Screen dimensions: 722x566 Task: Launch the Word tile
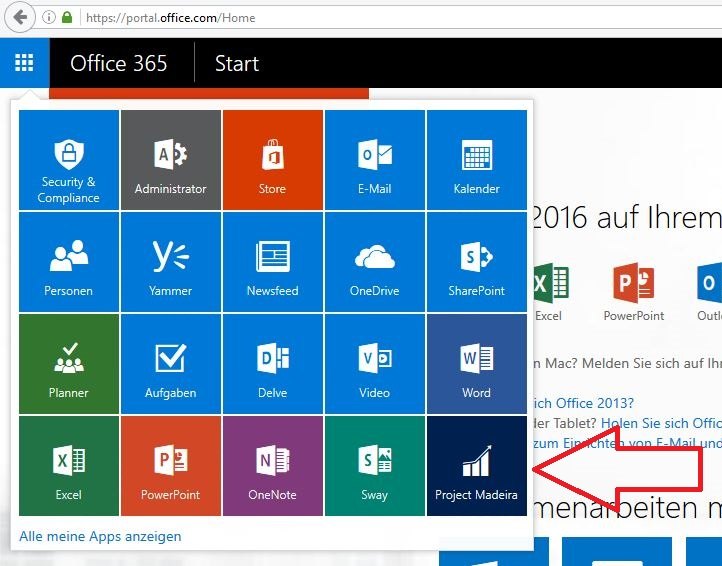coord(477,364)
